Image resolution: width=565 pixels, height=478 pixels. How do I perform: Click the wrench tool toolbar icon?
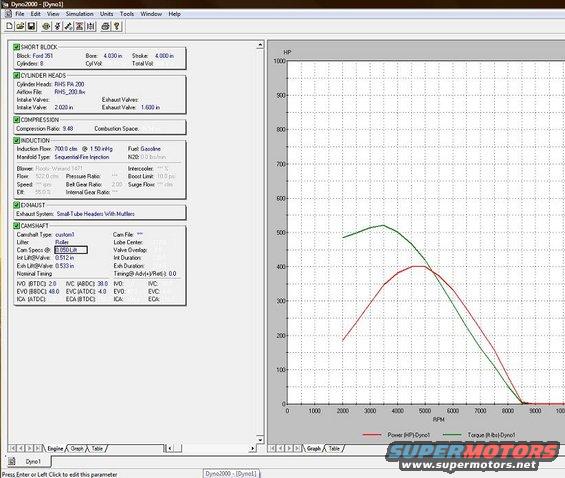click(x=68, y=26)
